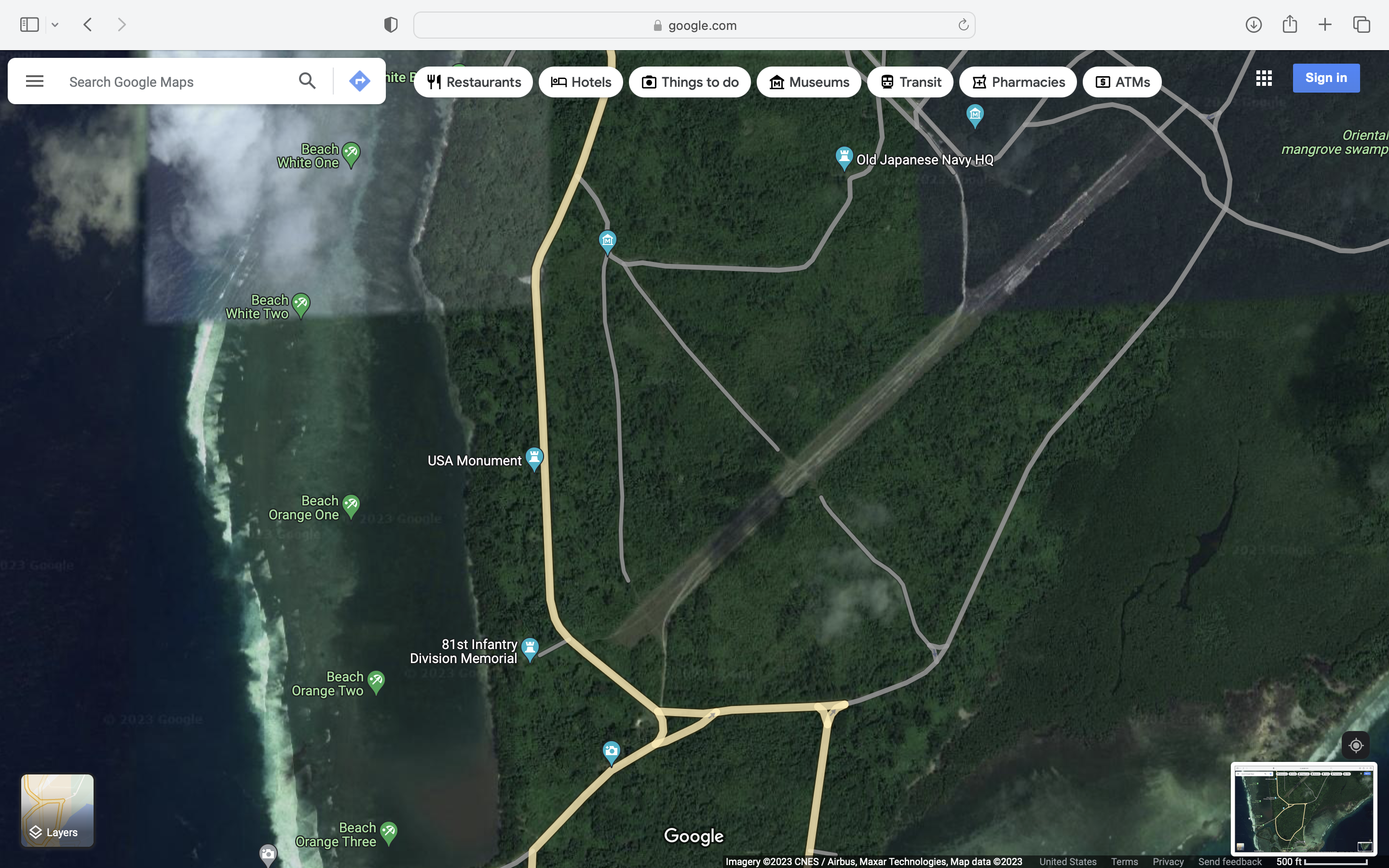Filter by the Restaurants chip
This screenshot has width=1389, height=868.
tap(474, 82)
